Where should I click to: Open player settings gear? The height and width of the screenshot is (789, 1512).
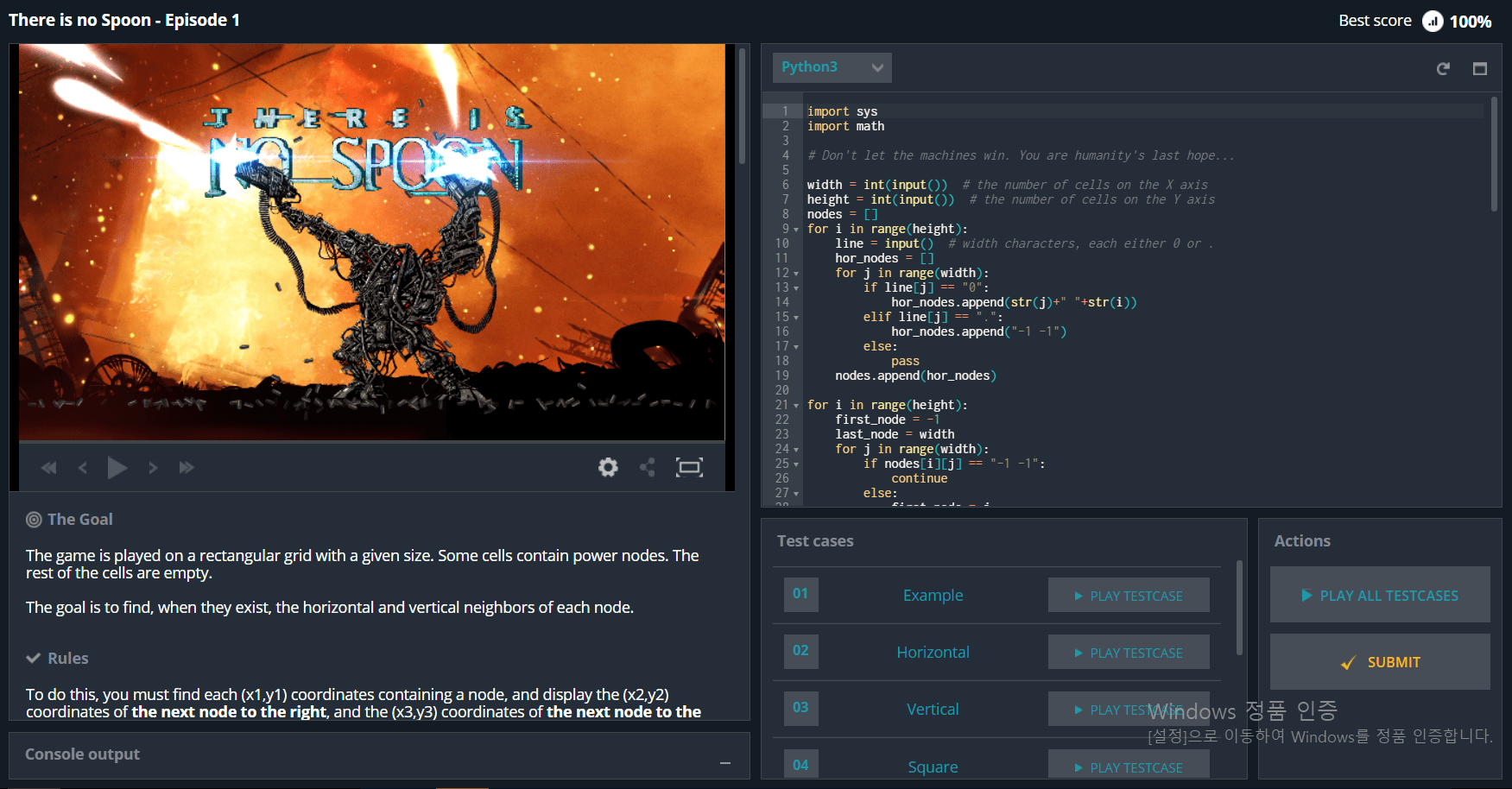point(608,467)
